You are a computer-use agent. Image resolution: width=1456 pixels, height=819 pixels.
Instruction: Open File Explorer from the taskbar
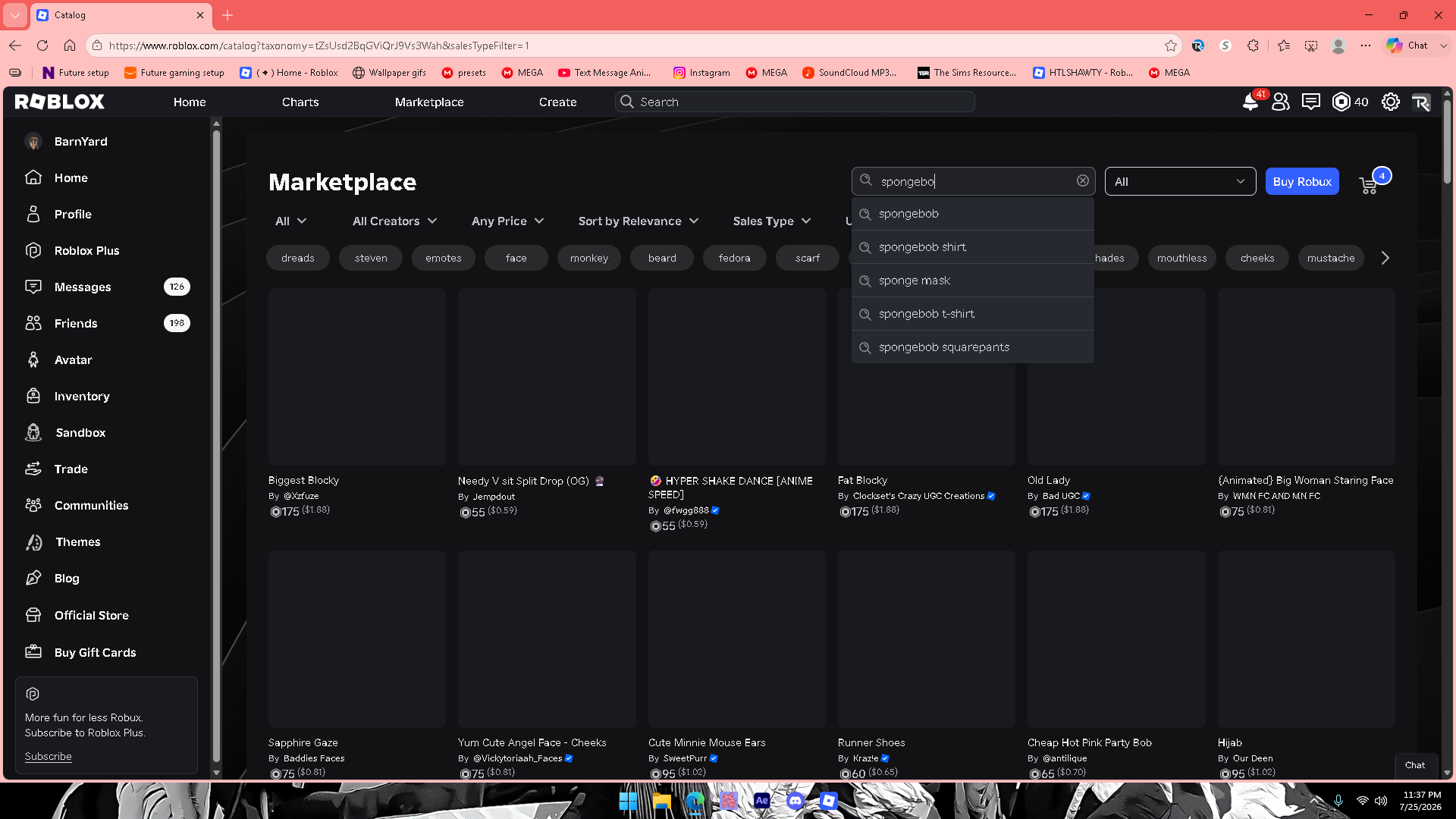click(661, 801)
